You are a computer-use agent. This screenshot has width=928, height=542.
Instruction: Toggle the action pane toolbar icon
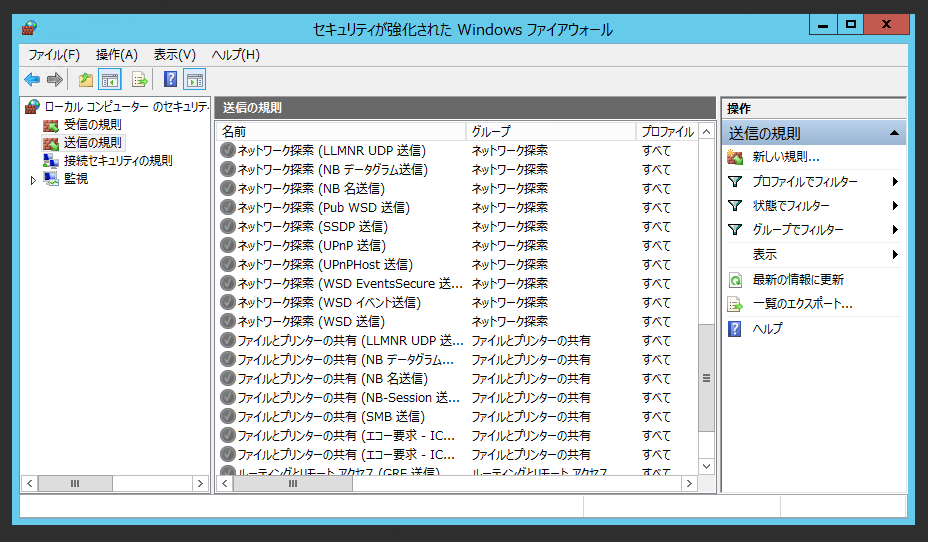click(195, 79)
